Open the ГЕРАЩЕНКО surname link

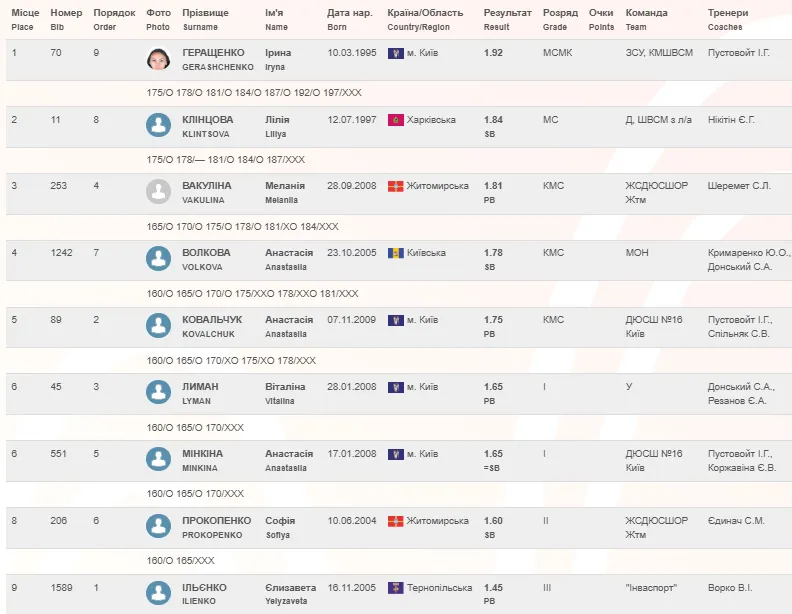tap(213, 53)
